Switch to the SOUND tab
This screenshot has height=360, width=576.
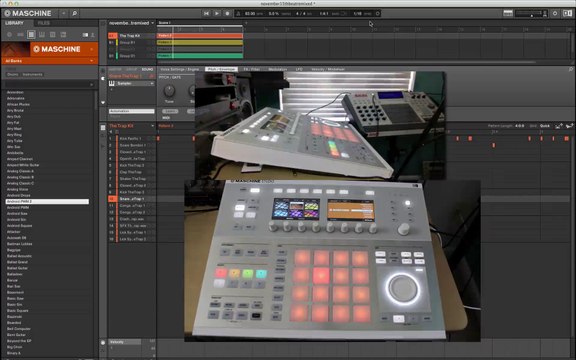pos(147,69)
